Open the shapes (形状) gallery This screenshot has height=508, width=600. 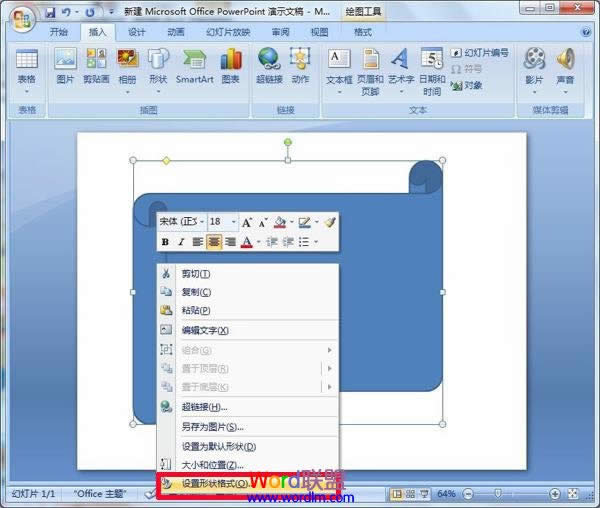pos(158,71)
